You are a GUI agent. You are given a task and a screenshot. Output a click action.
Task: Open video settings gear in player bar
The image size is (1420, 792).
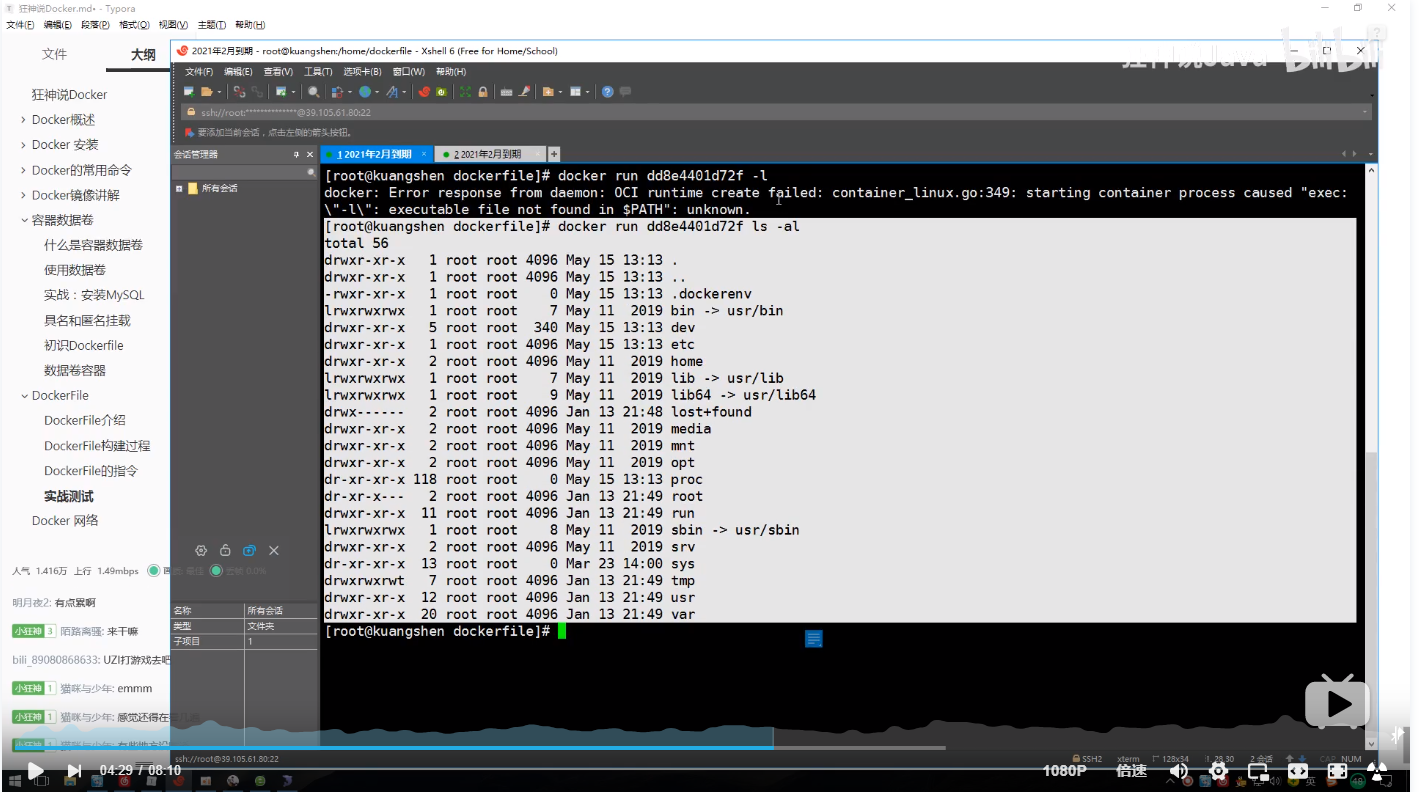pos(1218,770)
